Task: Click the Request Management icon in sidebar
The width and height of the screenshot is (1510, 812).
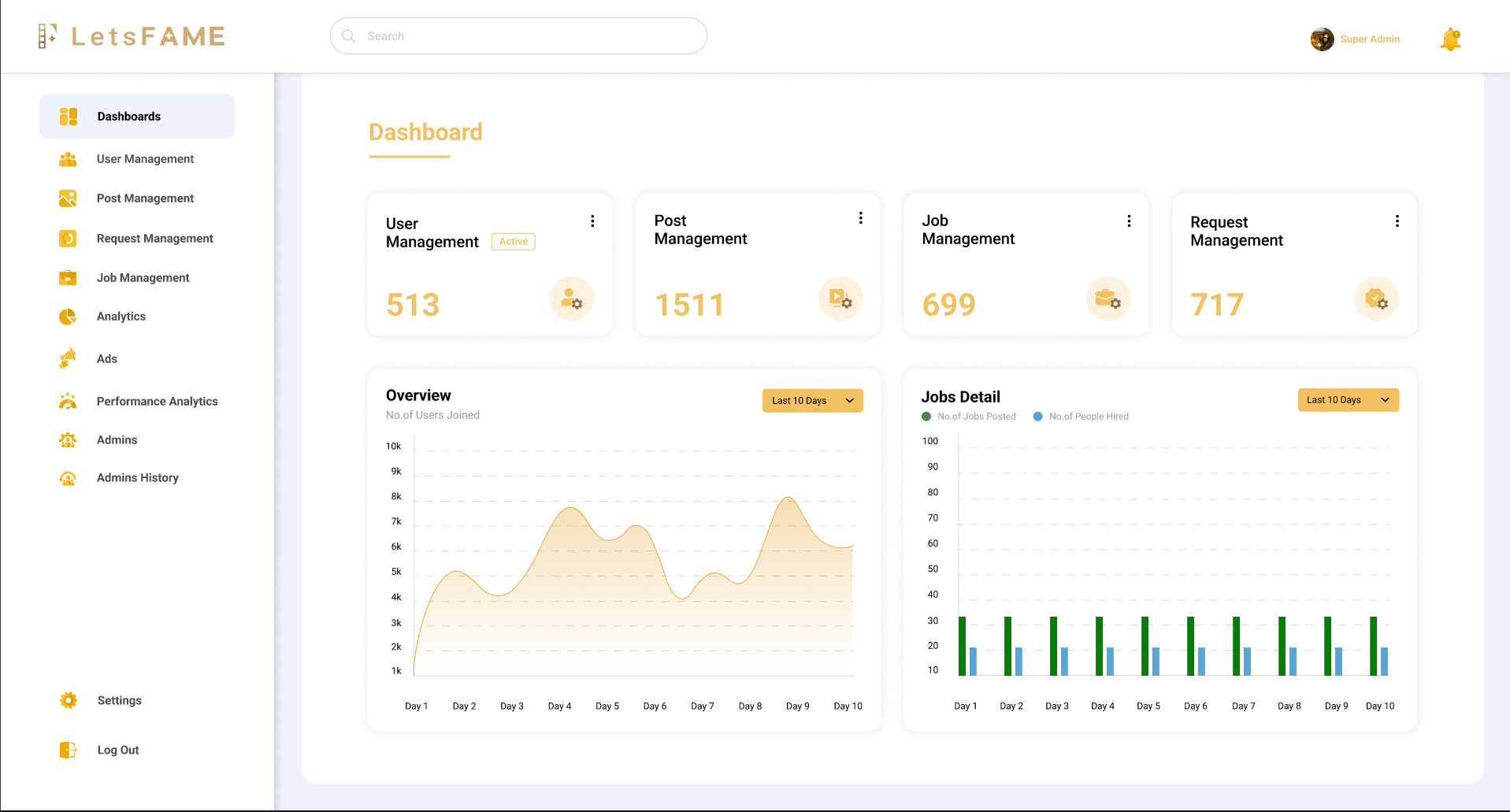Action: [68, 239]
